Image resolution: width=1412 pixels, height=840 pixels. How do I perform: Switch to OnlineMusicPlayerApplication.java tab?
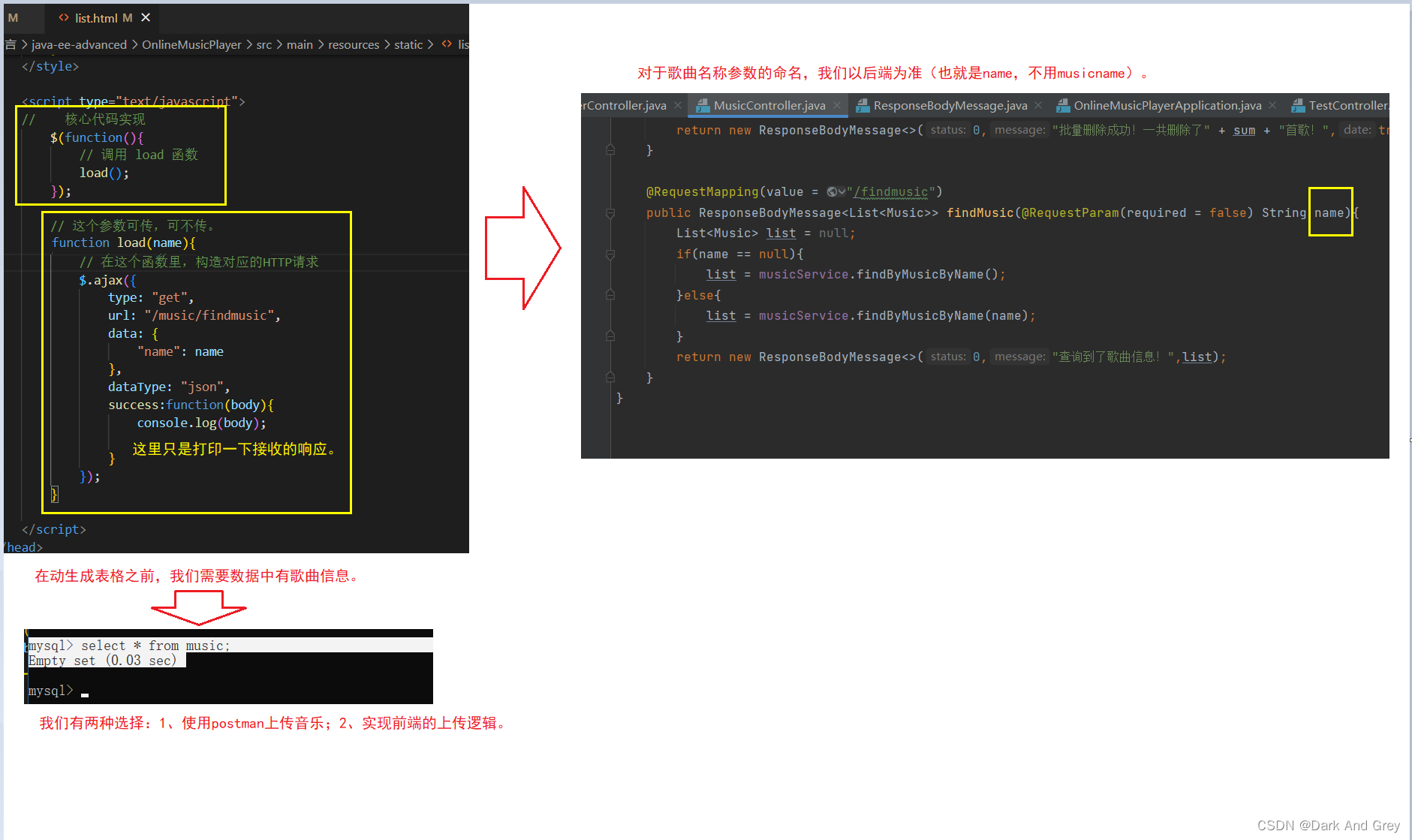[x=1167, y=106]
